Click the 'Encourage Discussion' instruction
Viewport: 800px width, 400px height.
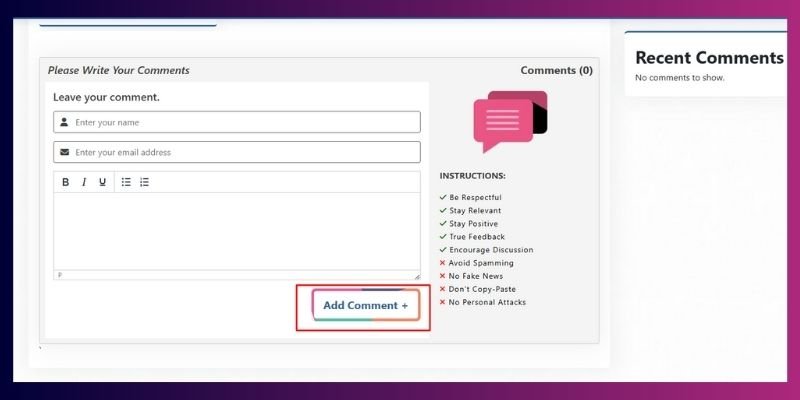pyautogui.click(x=491, y=250)
